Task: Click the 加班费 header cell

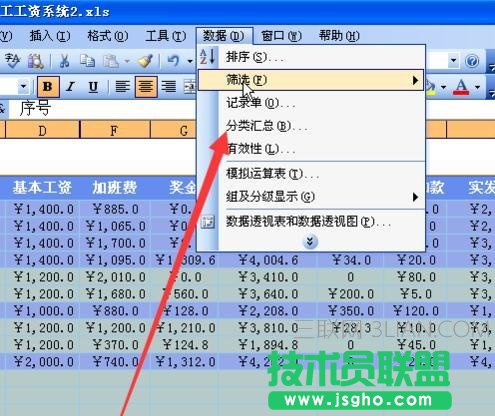Action: [x=115, y=188]
